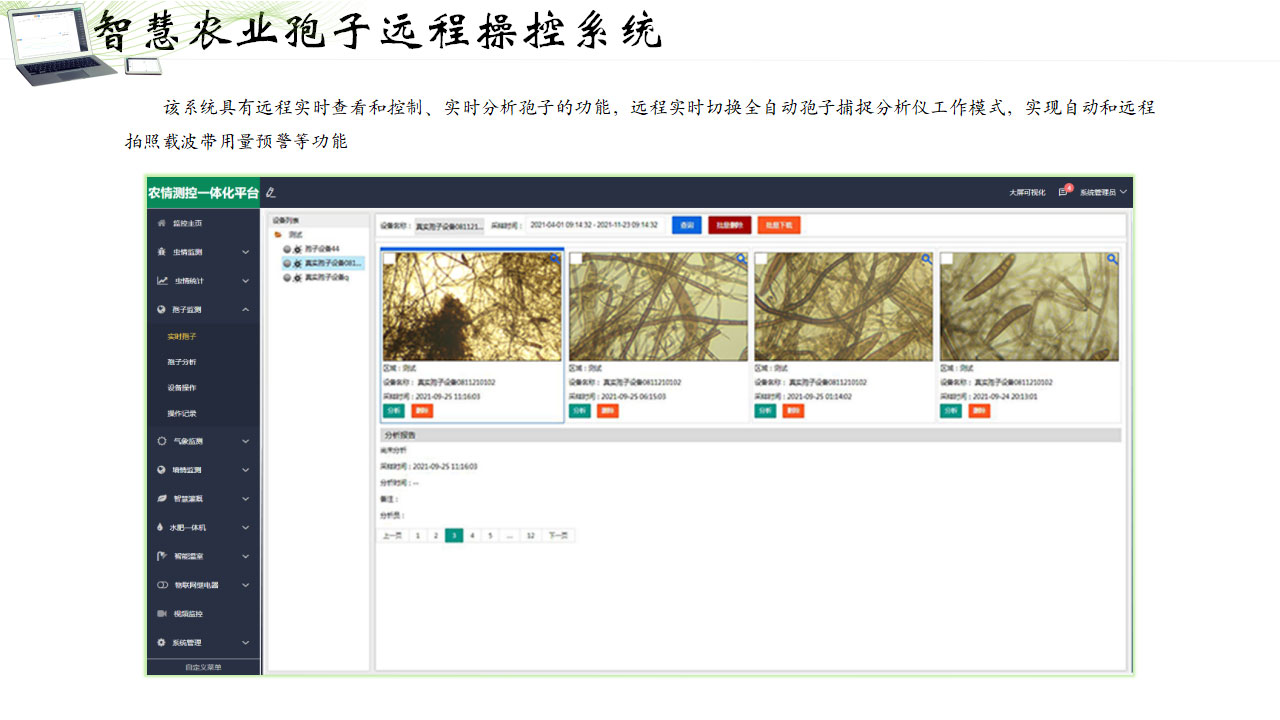Go to 设备操作 in the sidebar
The image size is (1280, 720).
point(182,387)
